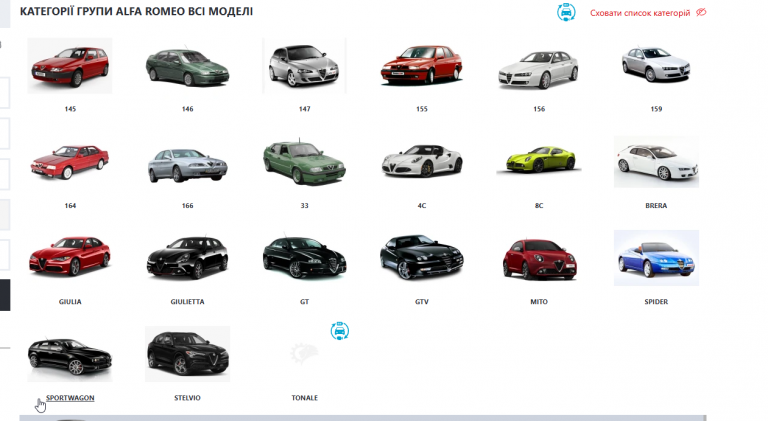Open the black Sportwagon car image
768x421 pixels.
pyautogui.click(x=70, y=354)
